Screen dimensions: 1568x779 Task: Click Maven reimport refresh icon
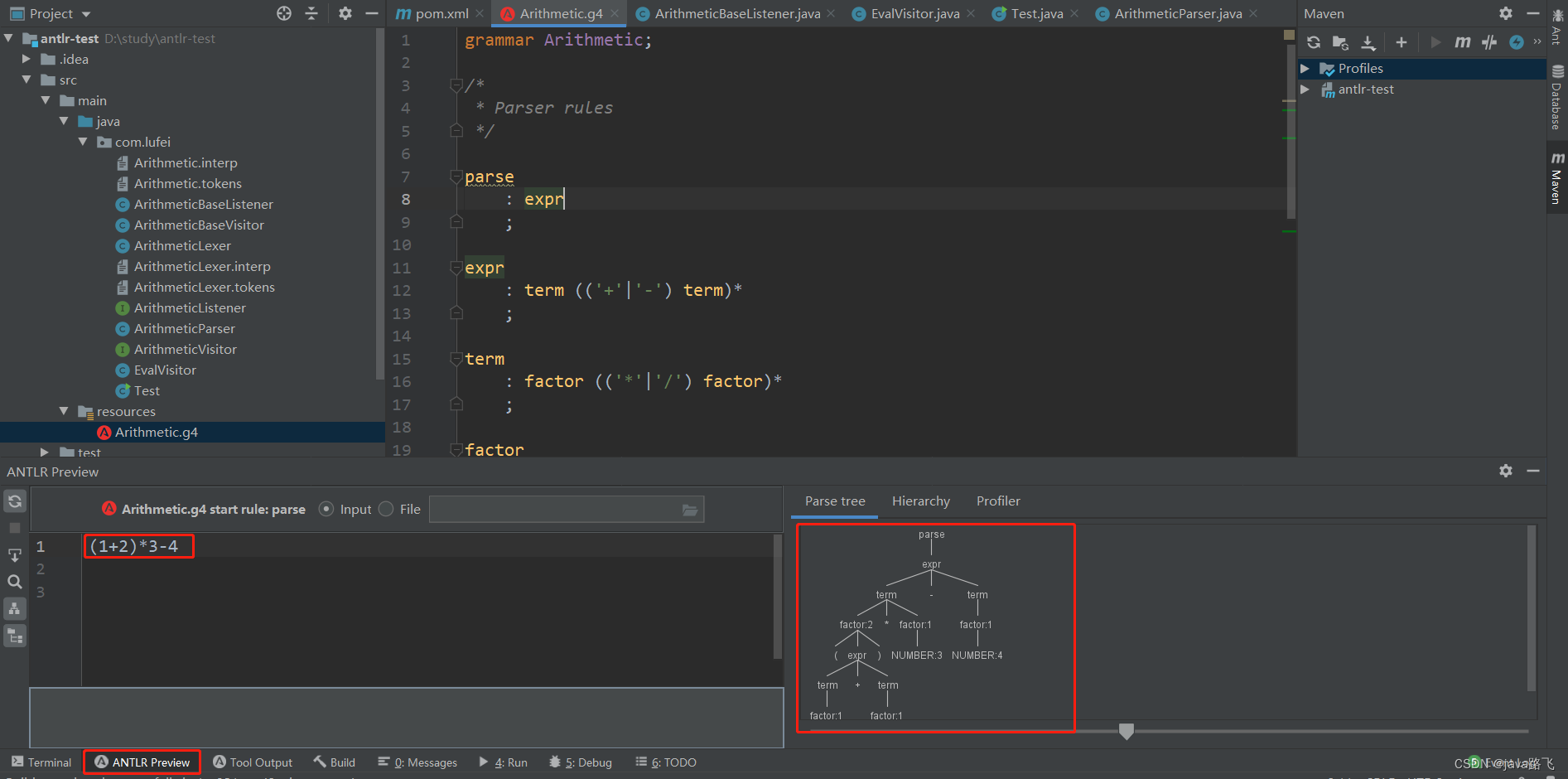(1314, 42)
